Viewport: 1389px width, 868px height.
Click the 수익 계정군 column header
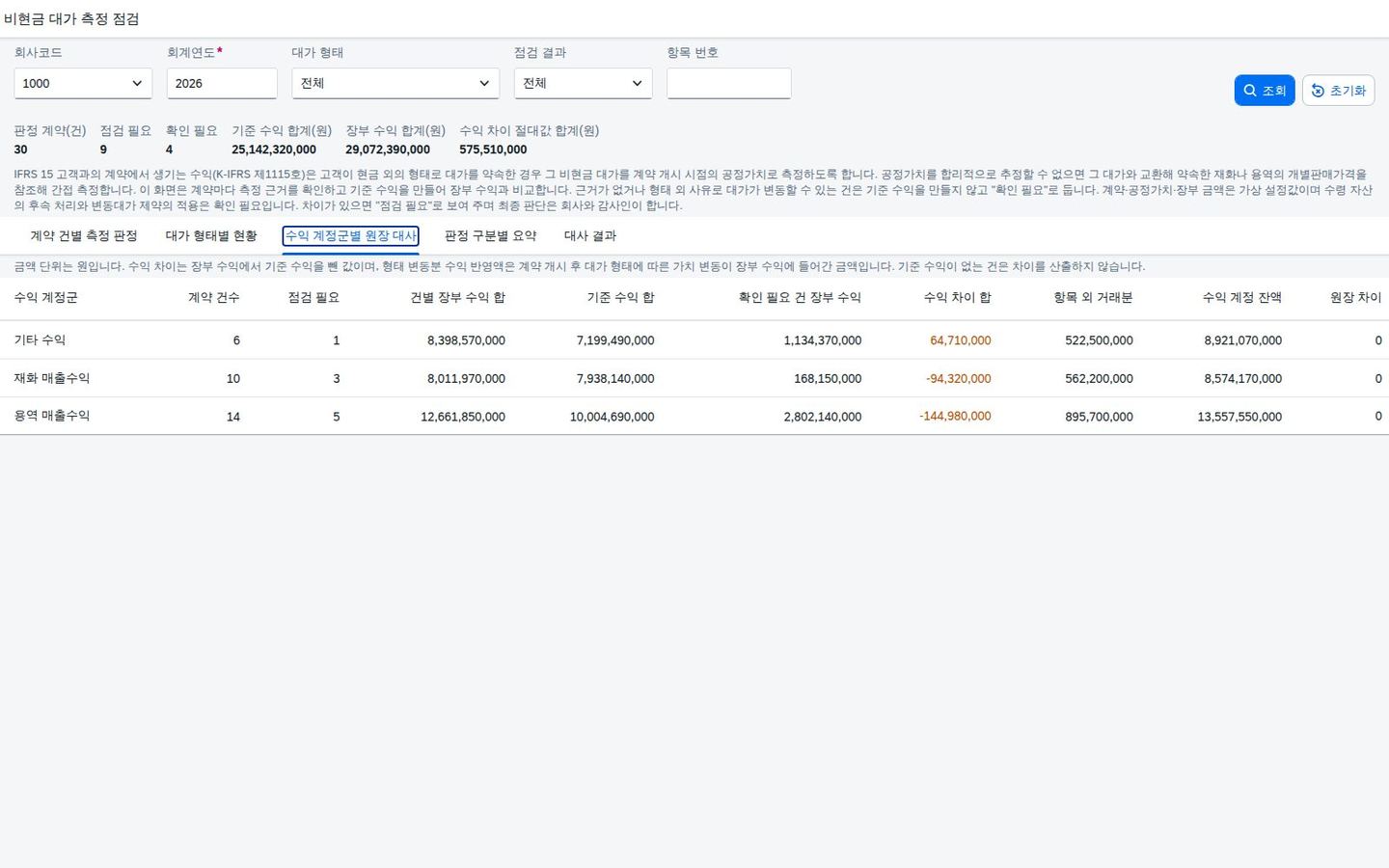click(x=46, y=298)
